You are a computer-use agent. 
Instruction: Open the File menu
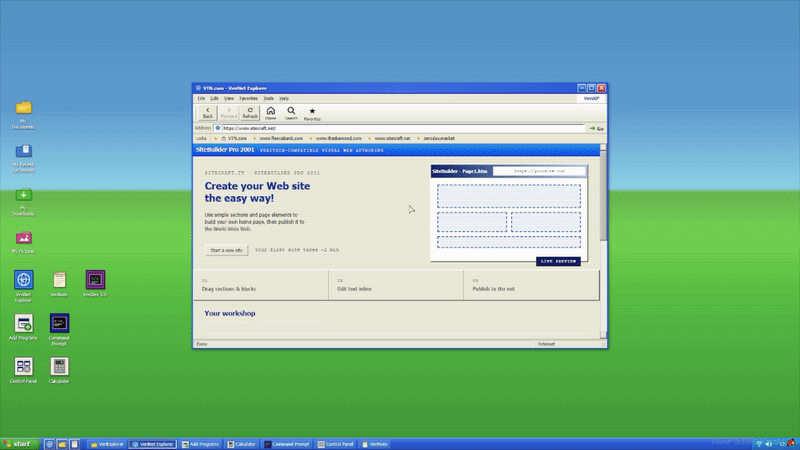pyautogui.click(x=201, y=98)
